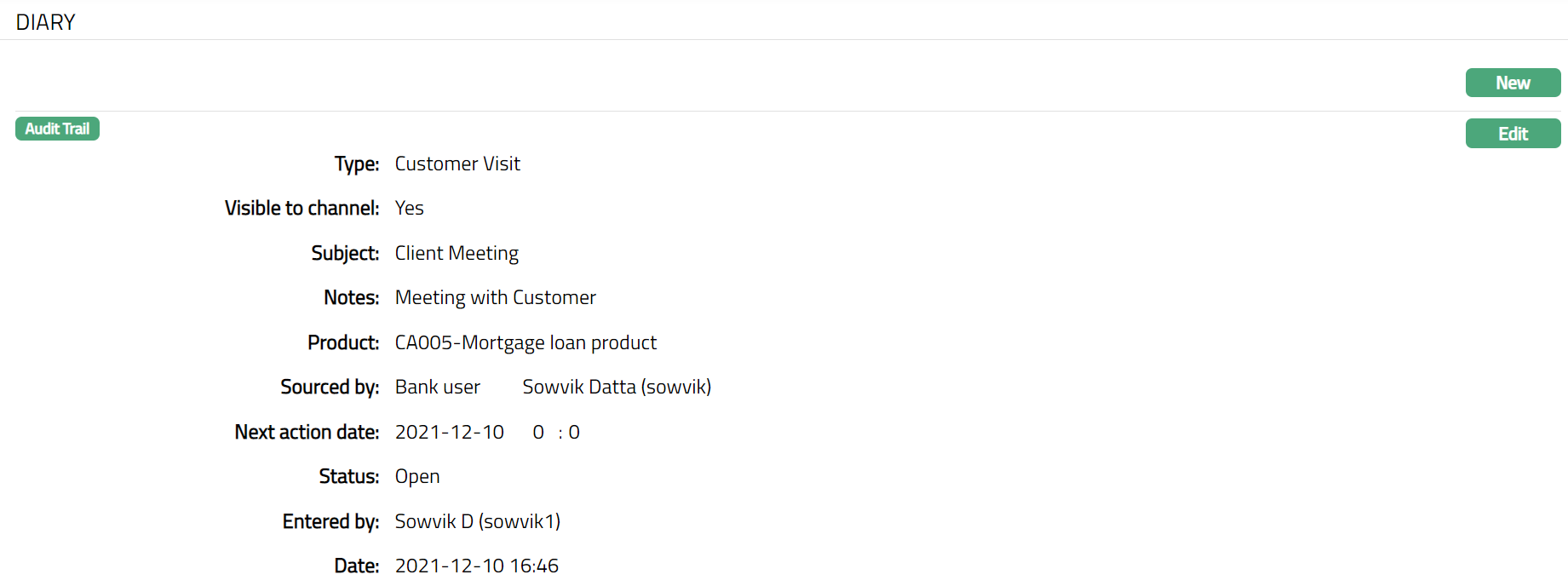Screen dimensions: 1568x586
Task: Click the Entered by label
Action: [330, 521]
